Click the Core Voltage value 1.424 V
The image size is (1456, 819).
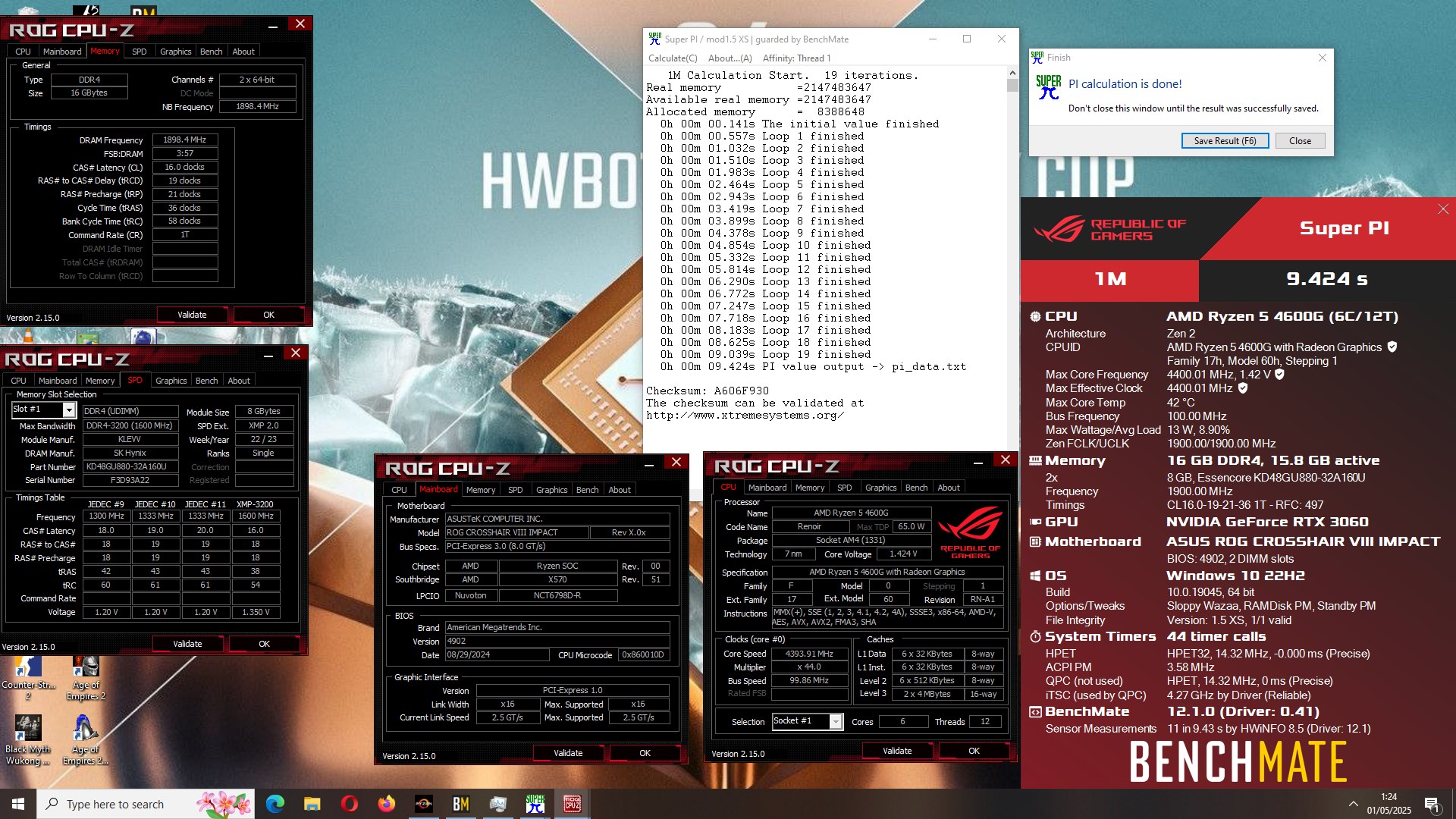(903, 554)
